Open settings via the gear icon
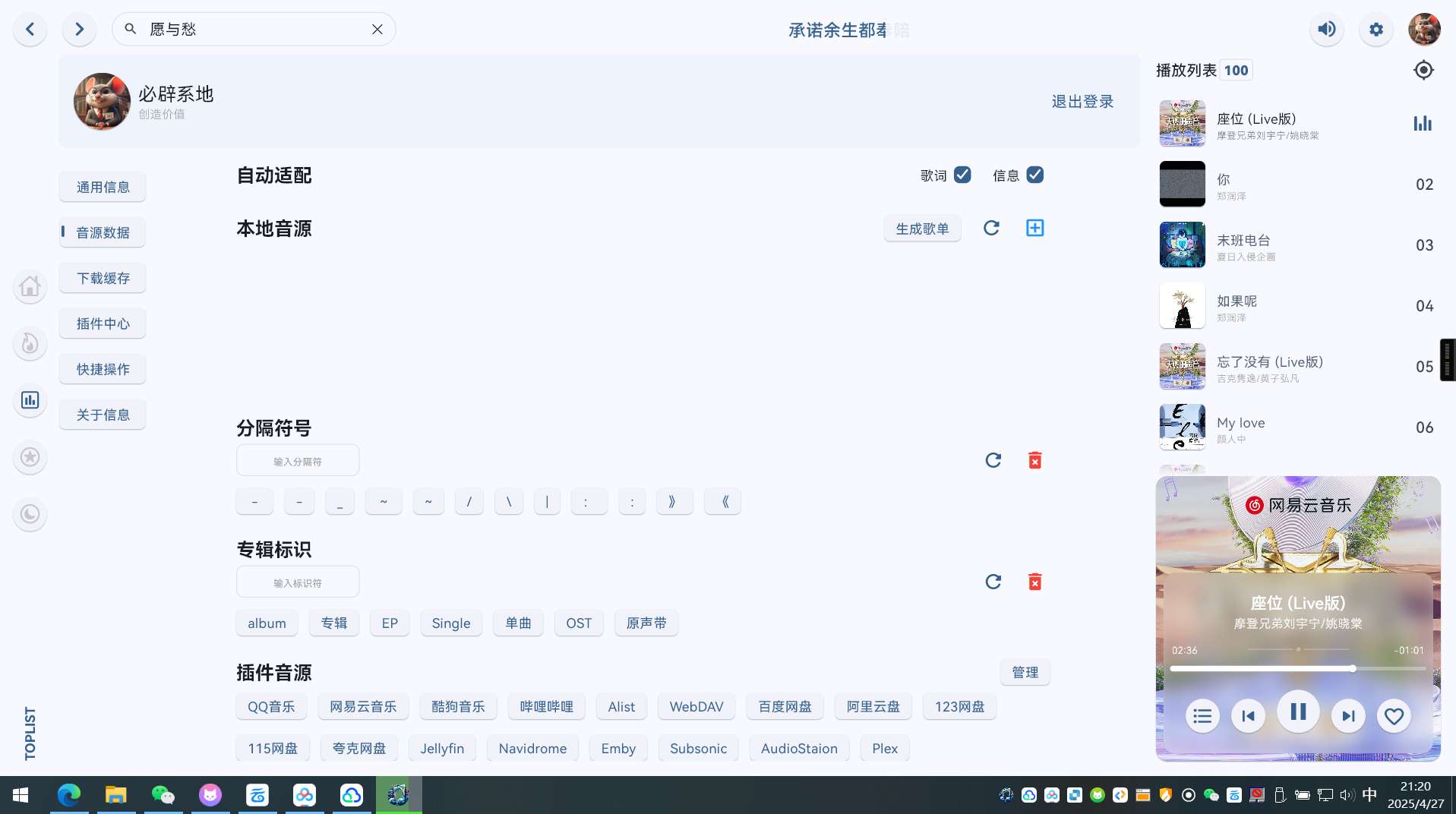 [1376, 30]
